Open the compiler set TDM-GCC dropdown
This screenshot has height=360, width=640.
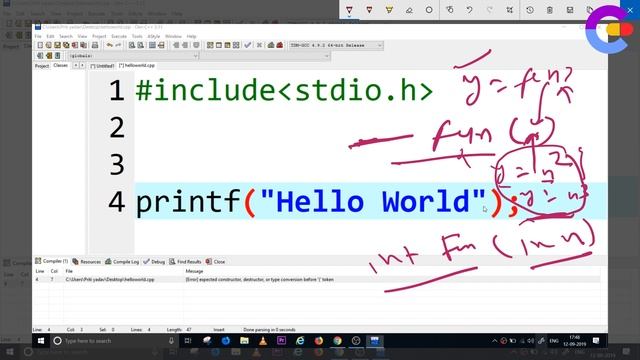336,45
